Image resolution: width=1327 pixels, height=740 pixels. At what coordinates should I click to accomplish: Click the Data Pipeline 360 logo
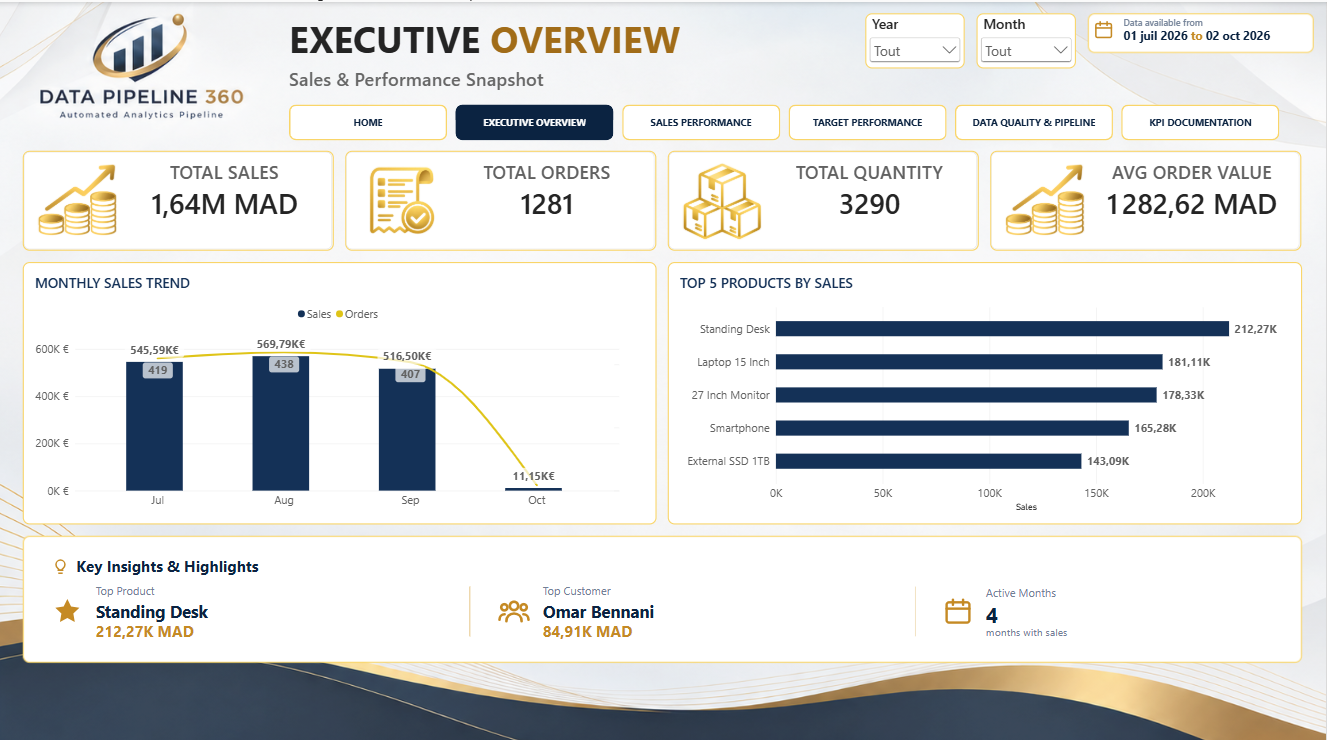(140, 68)
